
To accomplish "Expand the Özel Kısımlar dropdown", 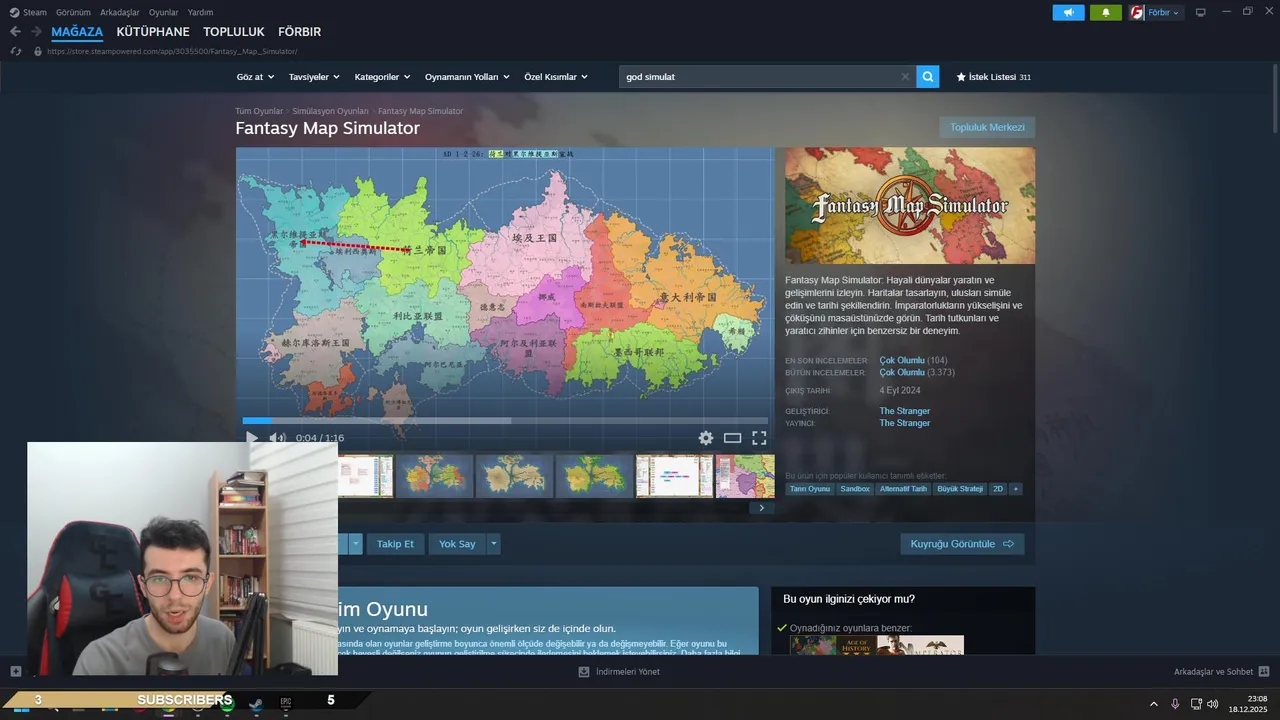I will point(556,77).
